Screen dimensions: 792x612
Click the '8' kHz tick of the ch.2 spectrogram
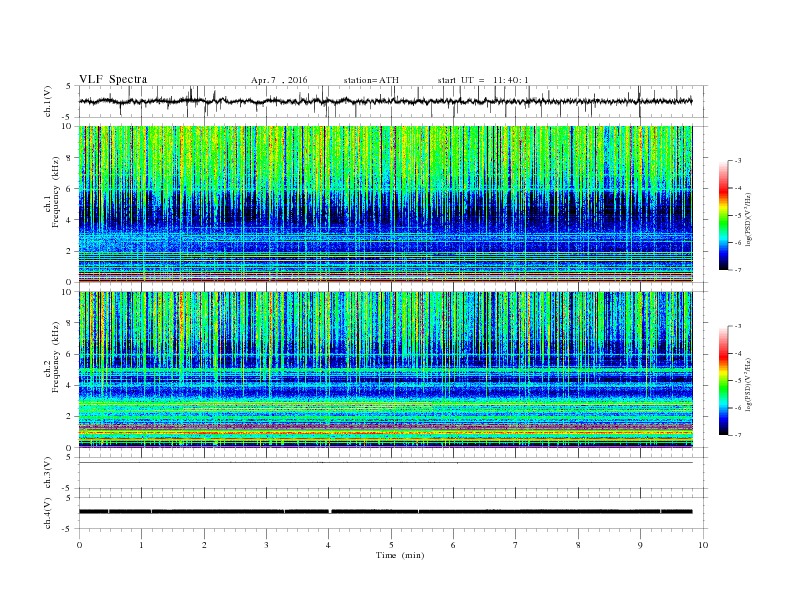[70, 323]
